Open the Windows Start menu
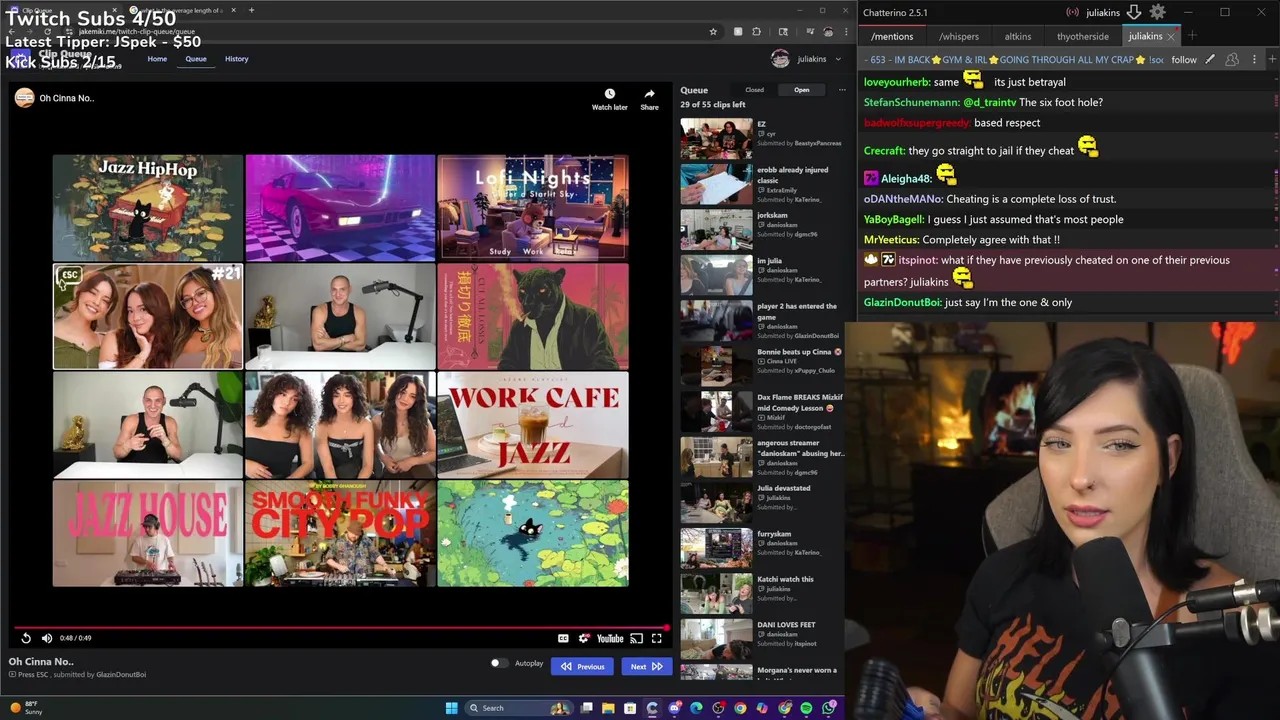 pos(451,708)
